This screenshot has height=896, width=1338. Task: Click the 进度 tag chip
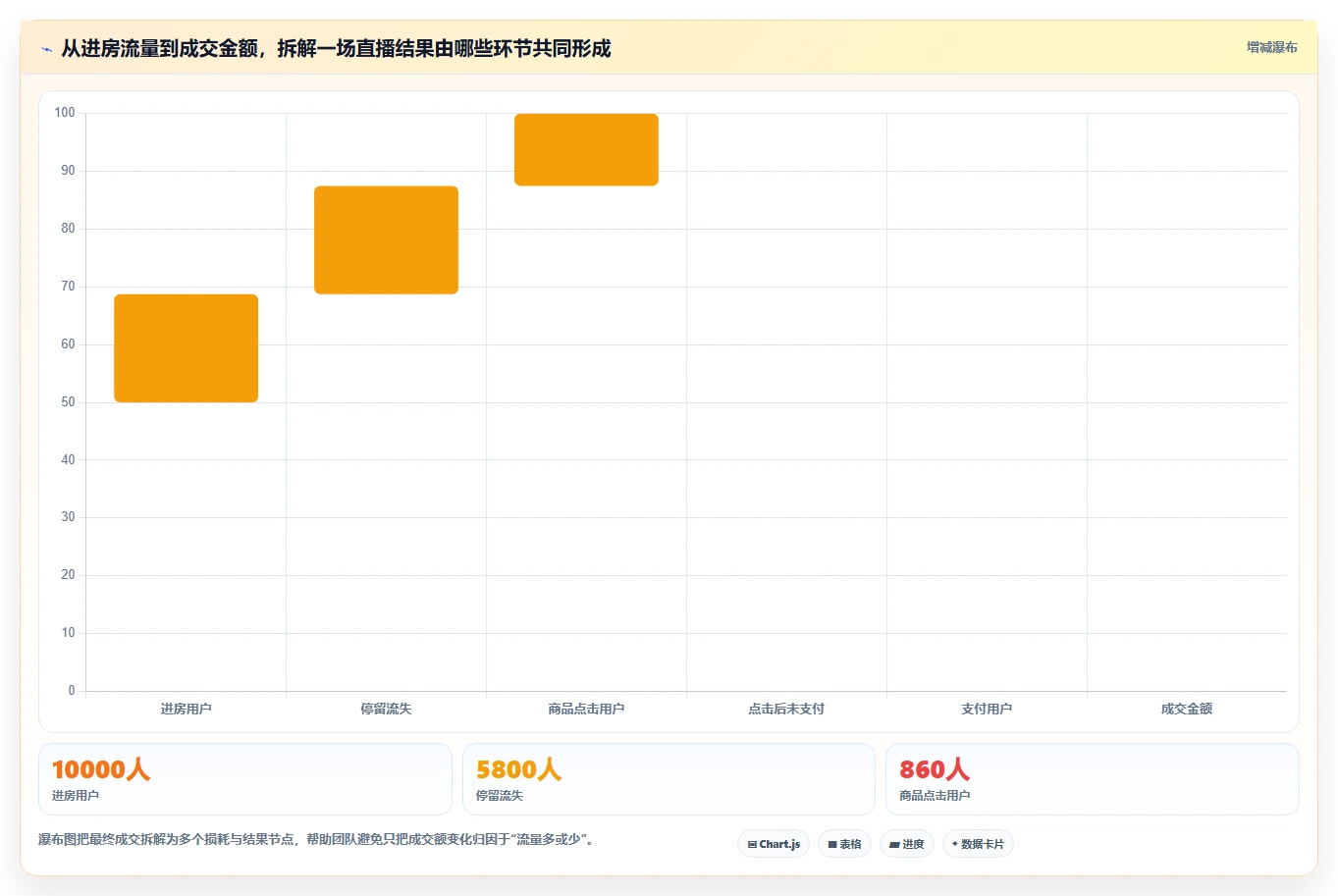tap(907, 844)
